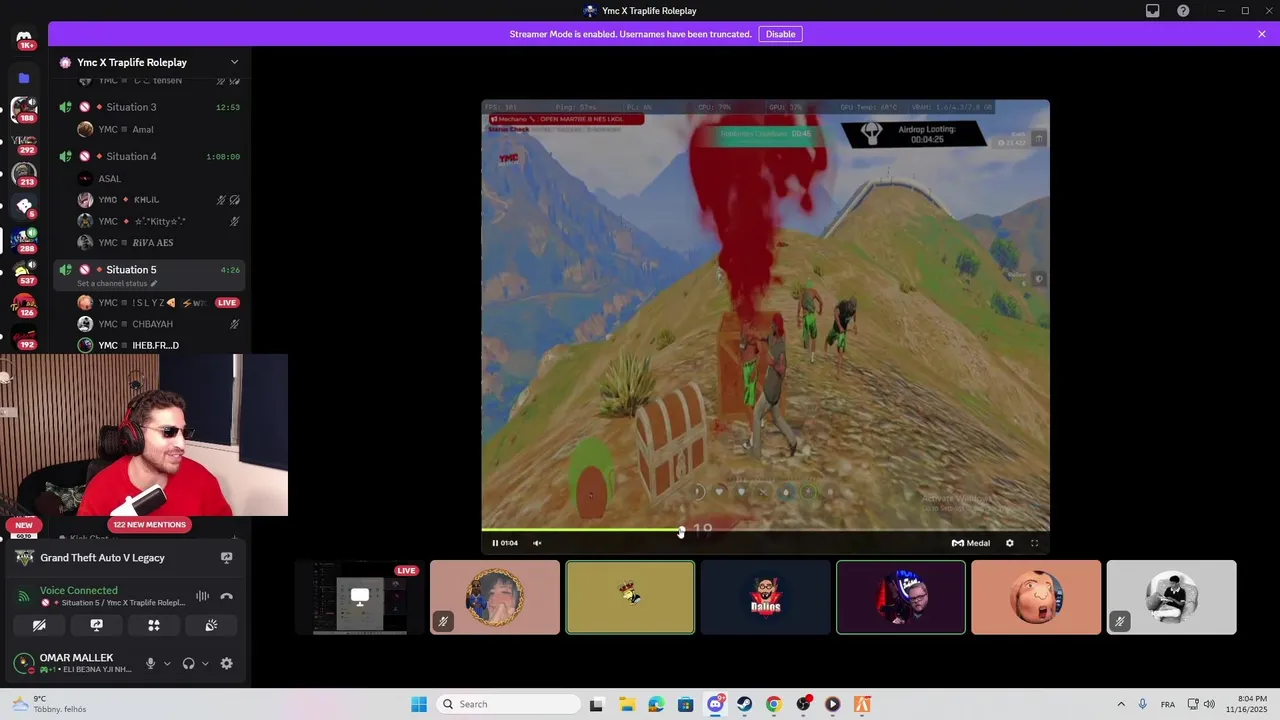Open the Help icon in title bar

click(1183, 11)
